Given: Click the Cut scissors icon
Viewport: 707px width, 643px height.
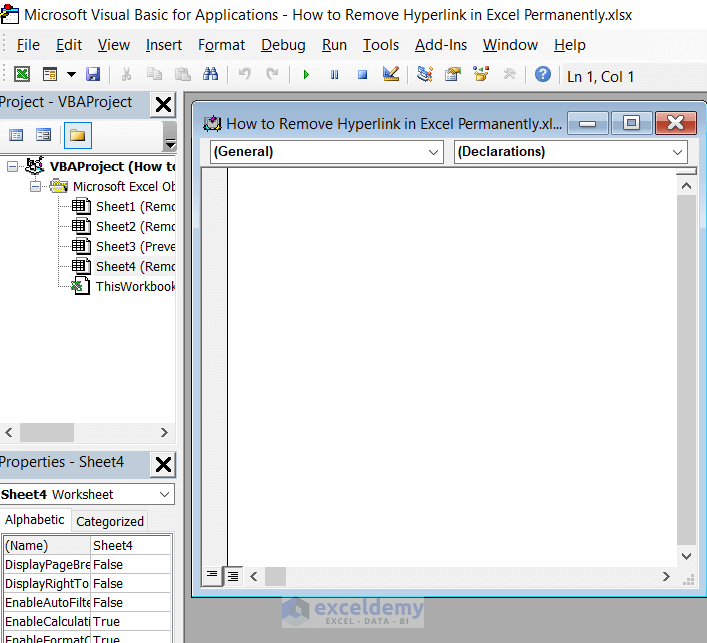Looking at the screenshot, I should coord(127,74).
